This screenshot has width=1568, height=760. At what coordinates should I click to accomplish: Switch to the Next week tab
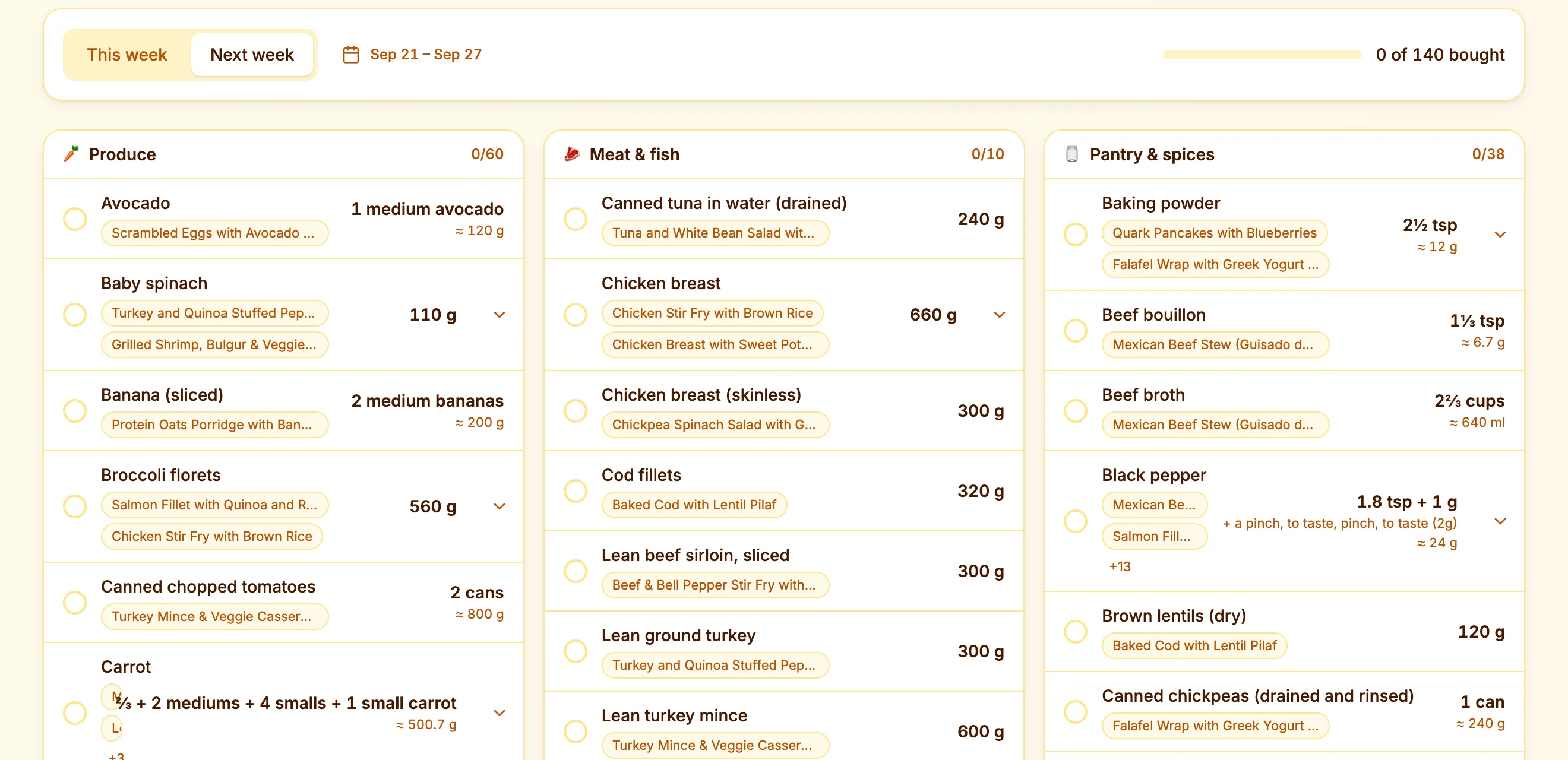point(252,55)
